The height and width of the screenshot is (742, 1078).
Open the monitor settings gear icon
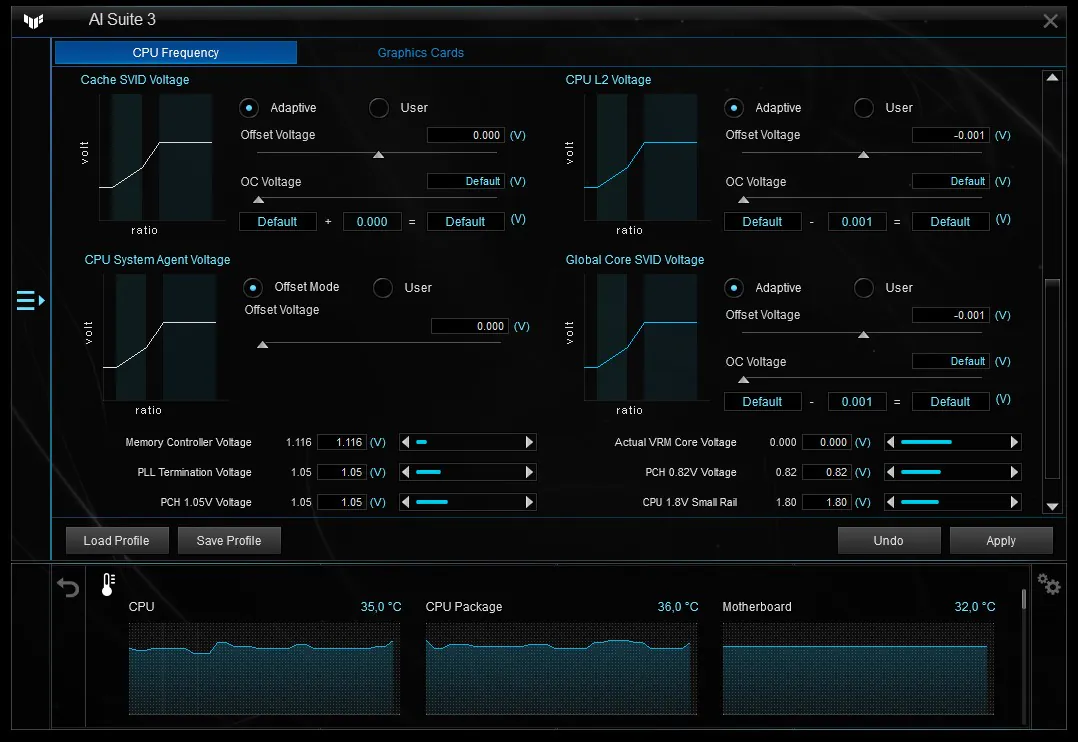tap(1048, 585)
